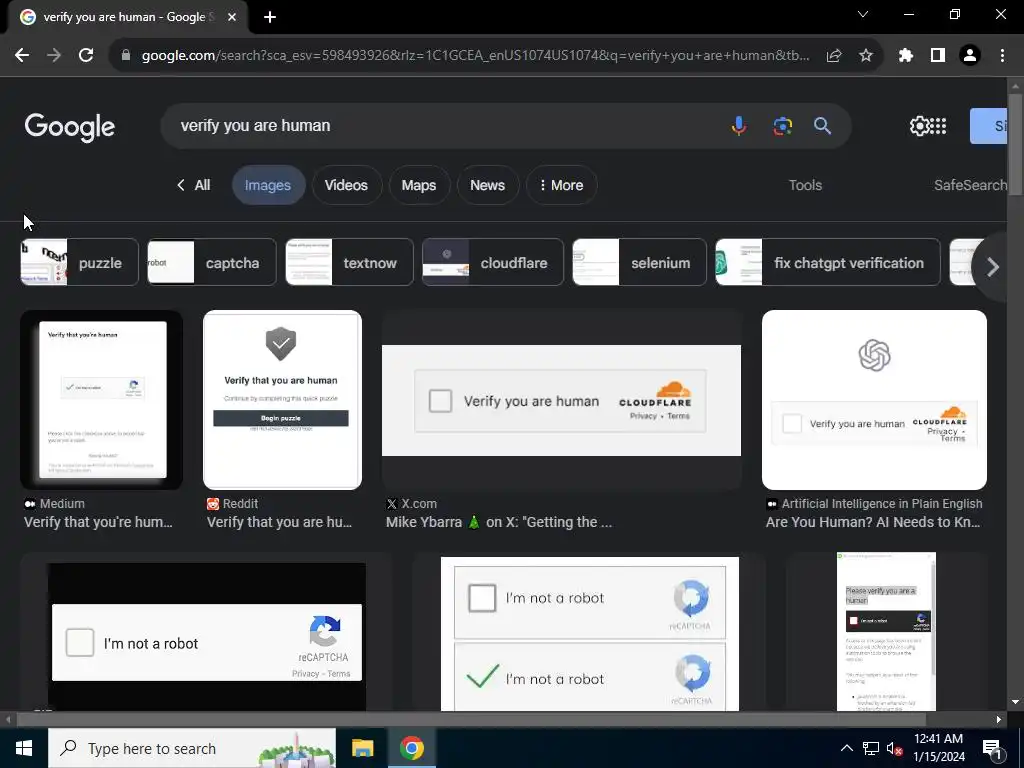Open the Extensions puzzle icon
This screenshot has width=1024, height=768.
[906, 56]
